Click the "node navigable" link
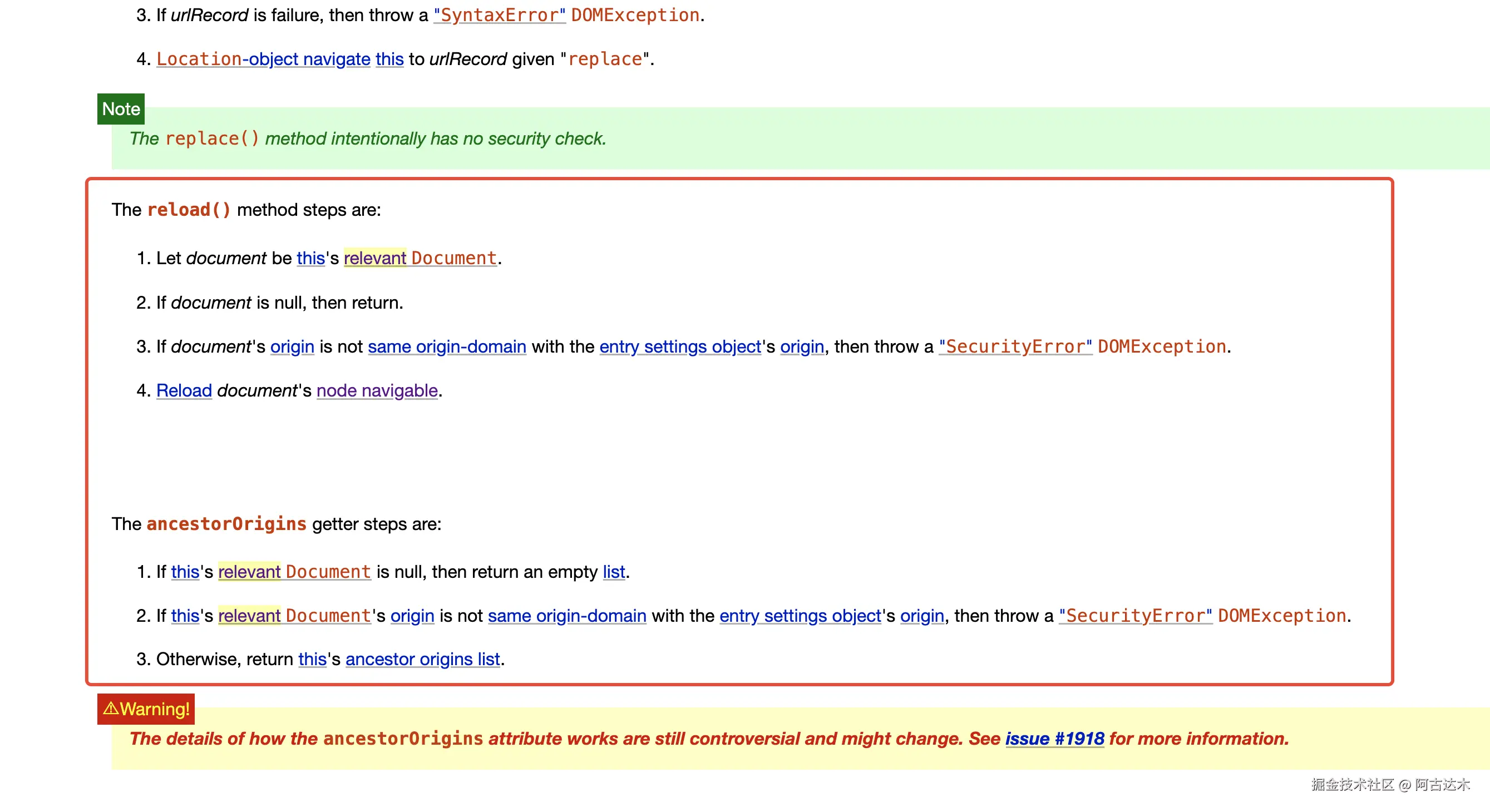The width and height of the screenshot is (1490, 812). 377,390
